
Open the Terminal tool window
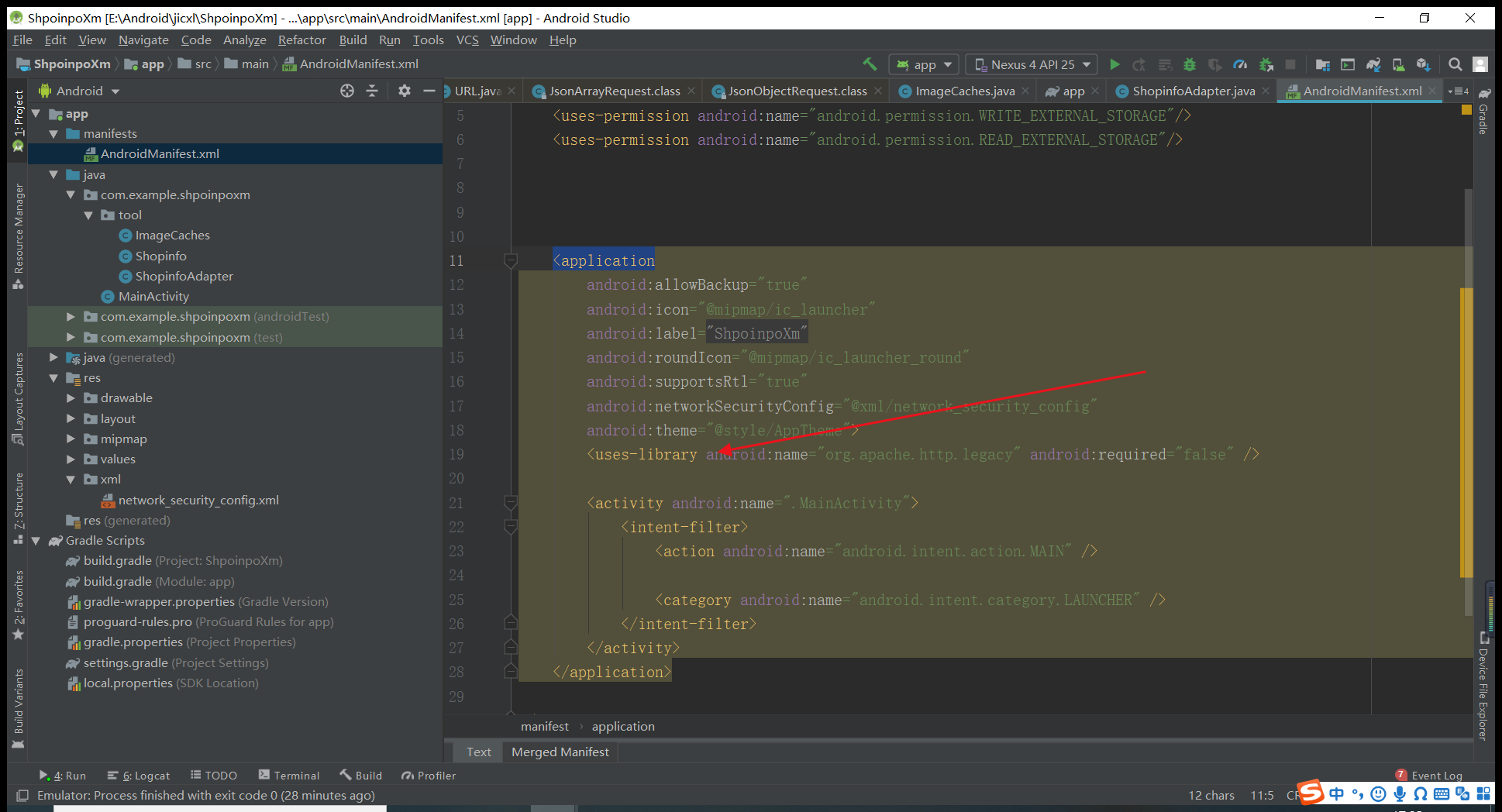(x=289, y=776)
